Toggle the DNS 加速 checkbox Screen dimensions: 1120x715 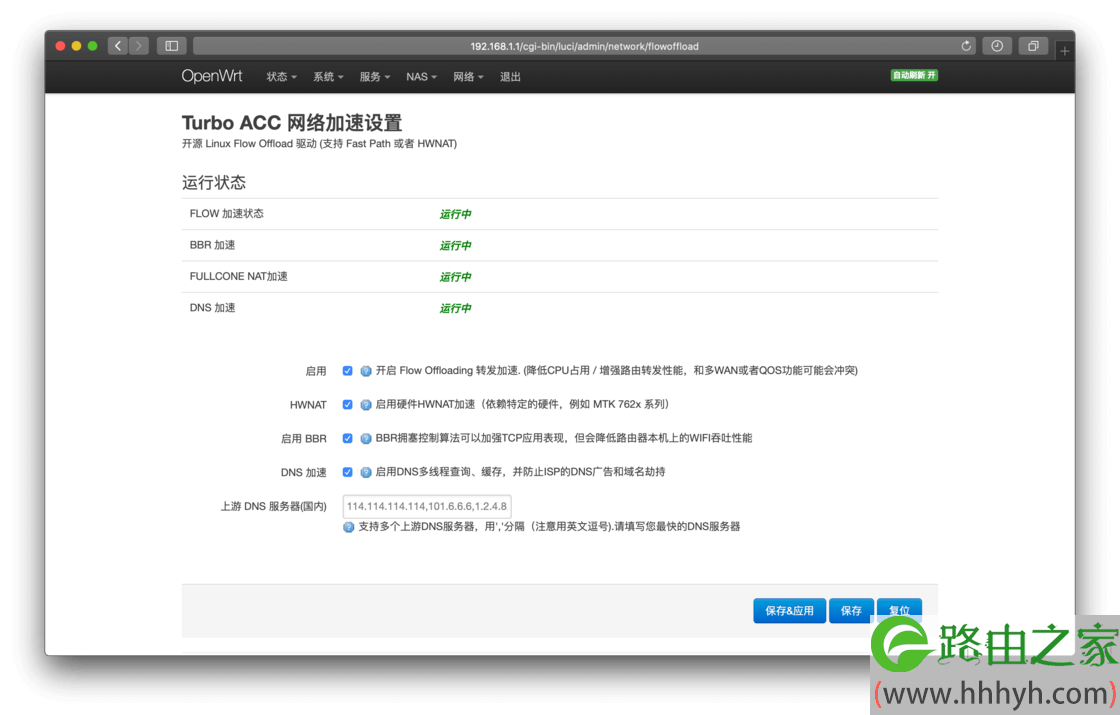click(347, 472)
